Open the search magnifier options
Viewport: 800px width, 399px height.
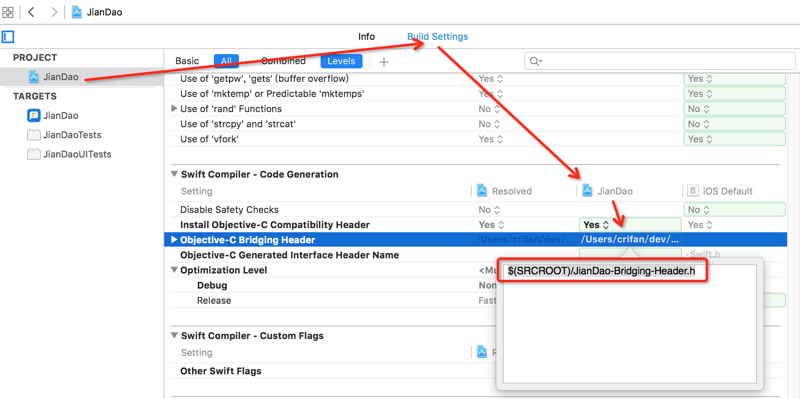(536, 61)
